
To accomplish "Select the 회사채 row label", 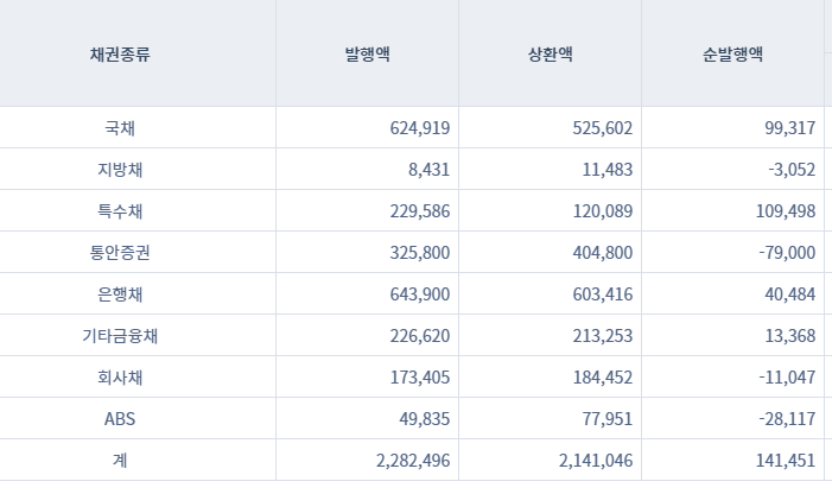I will 120,377.
